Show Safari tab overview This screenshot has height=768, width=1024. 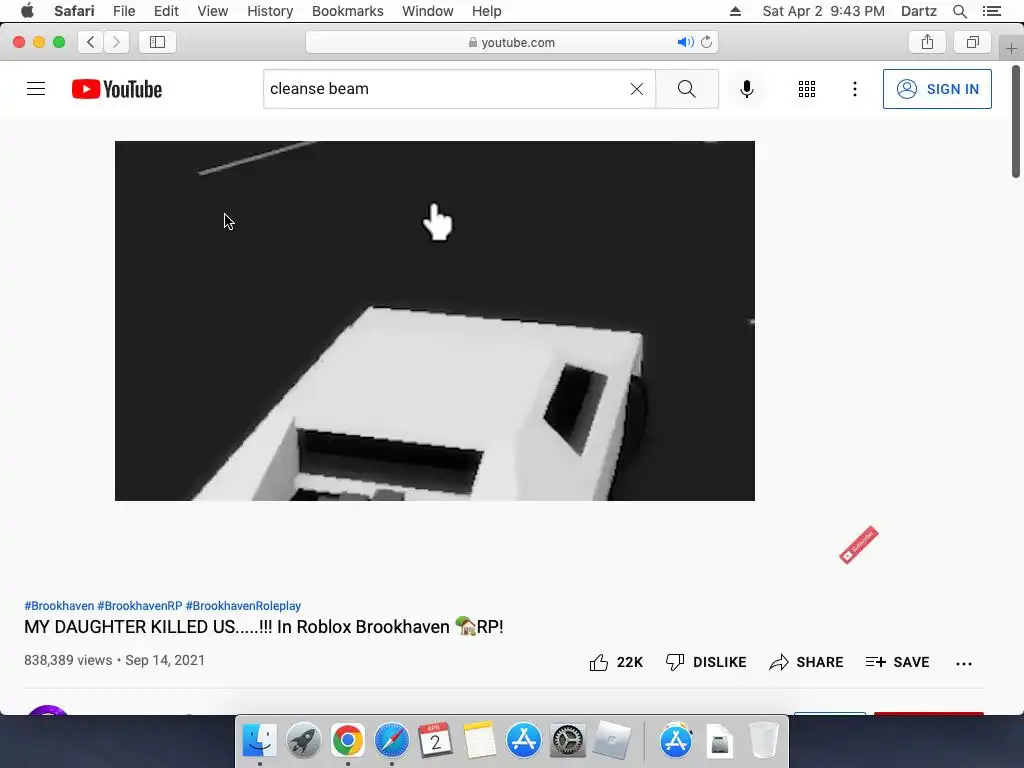972,42
